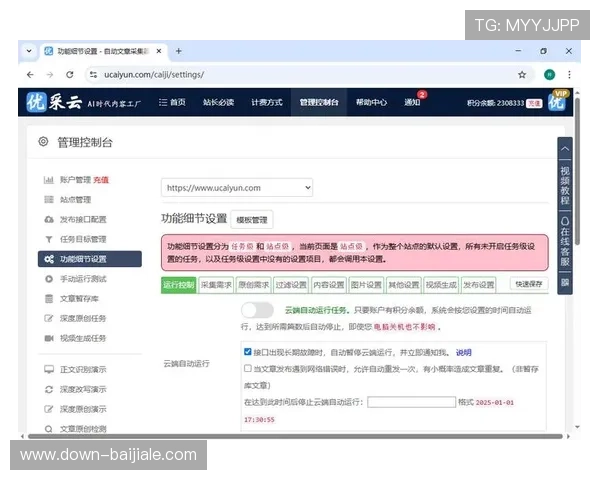
Task: Switch to the 原创需求 tab
Action: [254, 285]
